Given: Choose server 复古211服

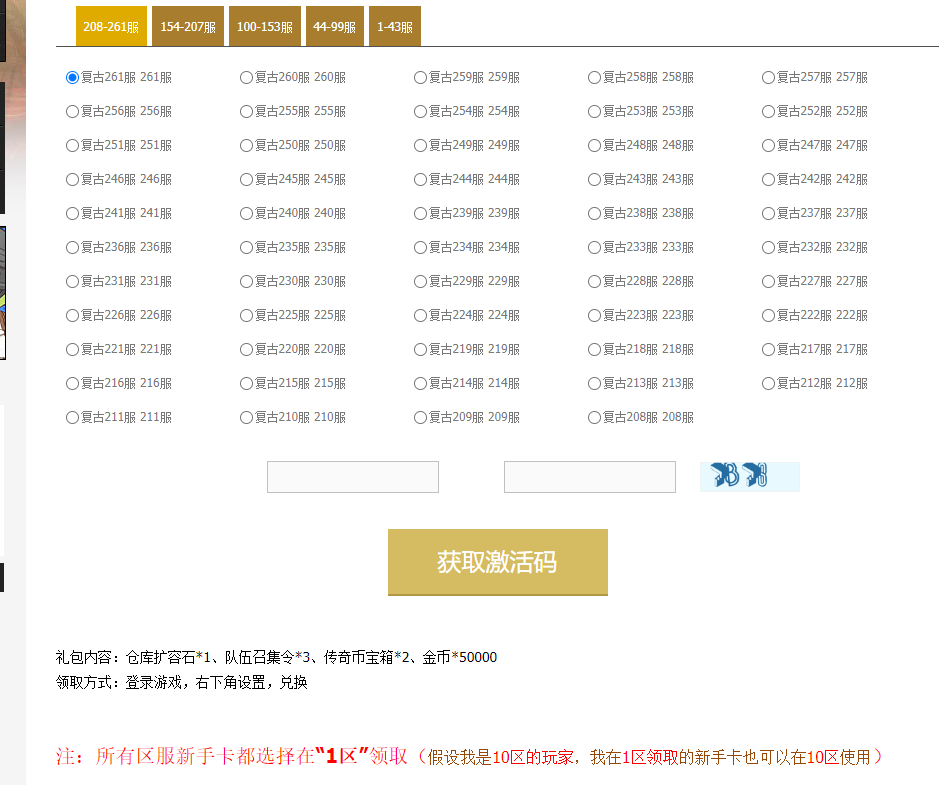Looking at the screenshot, I should click(72, 418).
